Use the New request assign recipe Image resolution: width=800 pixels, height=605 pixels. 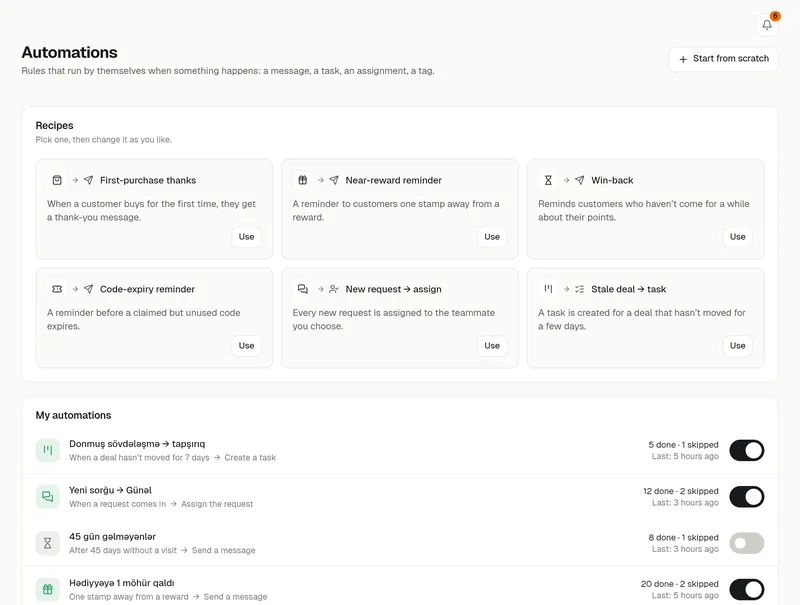492,345
